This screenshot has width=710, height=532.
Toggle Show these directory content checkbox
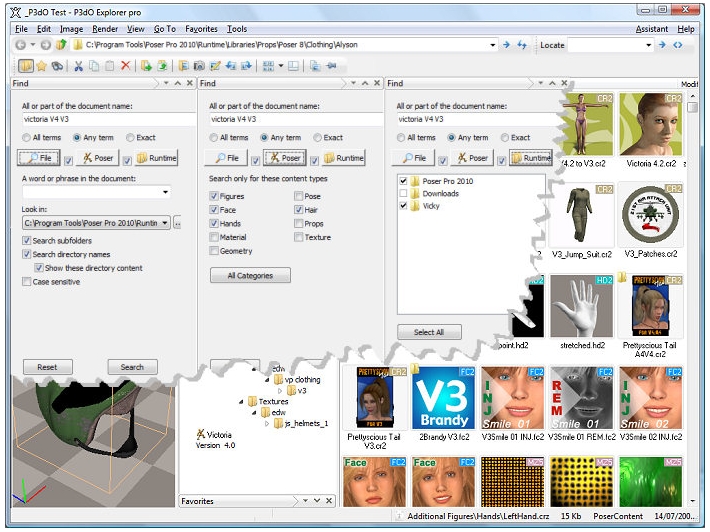(39, 268)
